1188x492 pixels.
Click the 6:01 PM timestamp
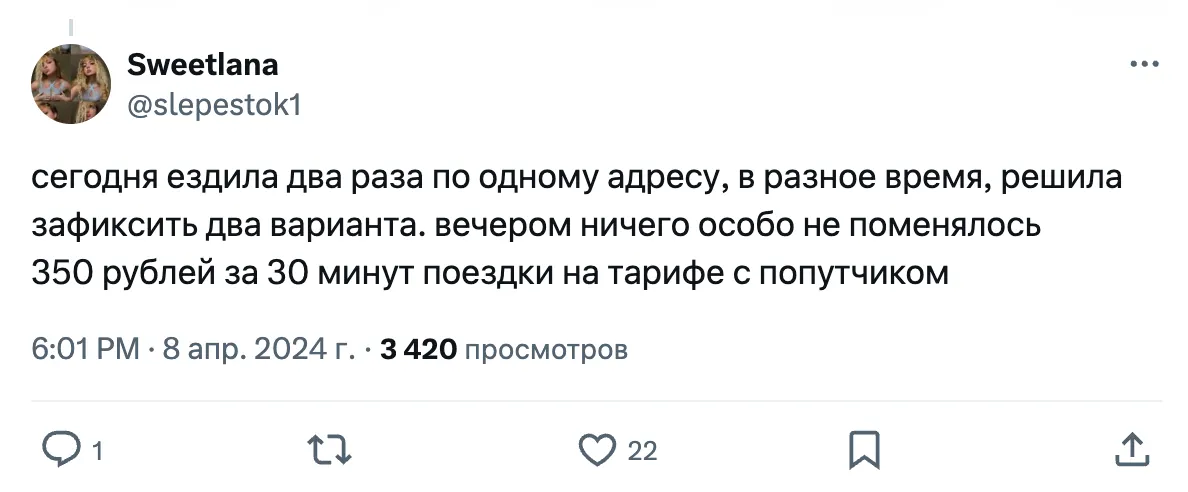click(85, 349)
